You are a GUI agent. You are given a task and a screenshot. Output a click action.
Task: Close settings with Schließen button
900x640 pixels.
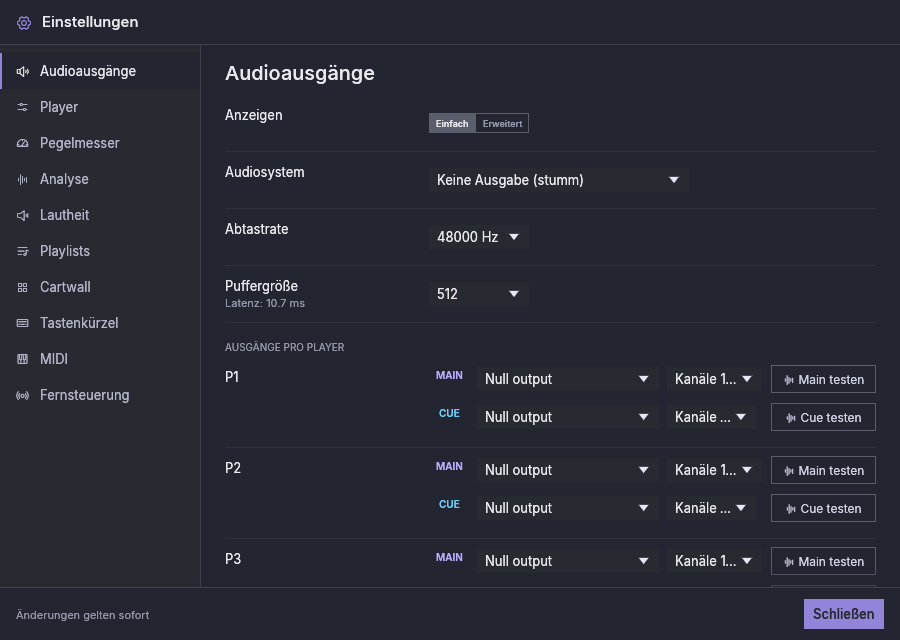(x=844, y=614)
